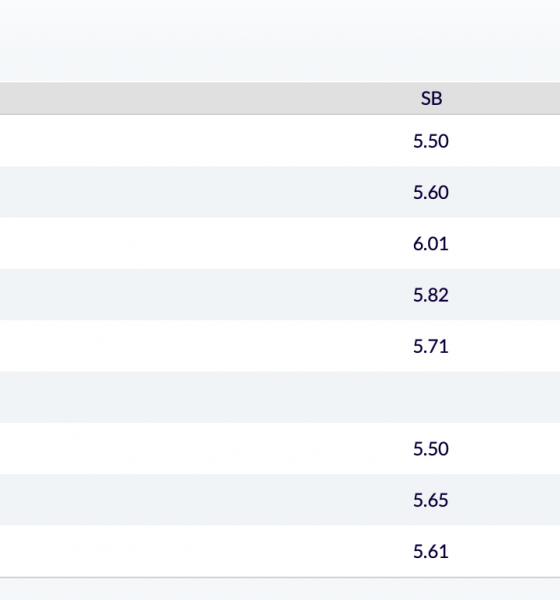Highlight the shaded row containing 5.65
This screenshot has height=600, width=560.
[280, 500]
